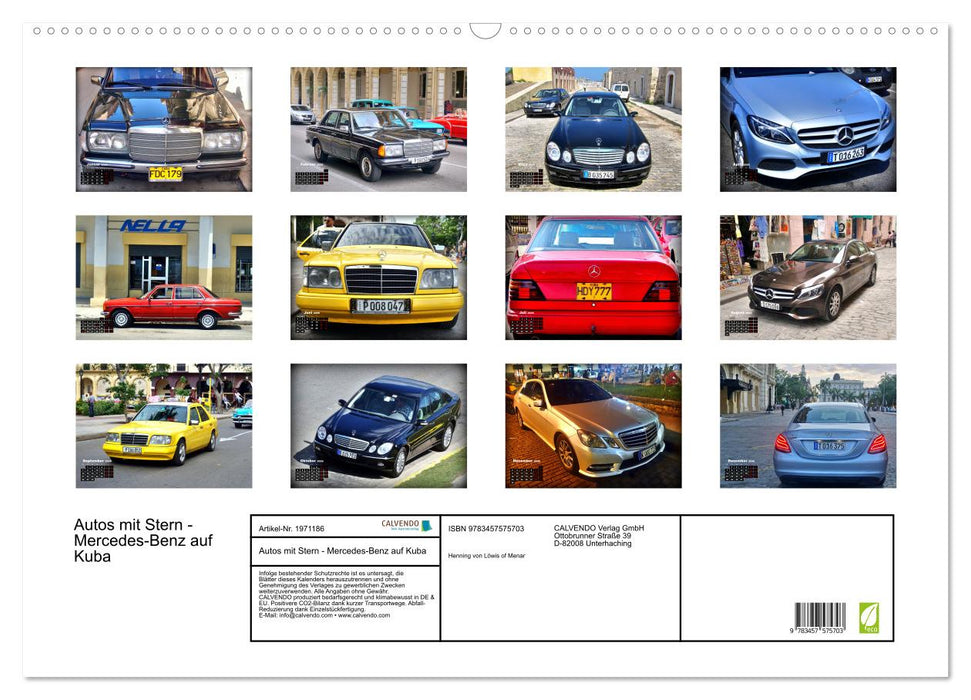Click the Mercedes emblem on the red coupe trunk
This screenshot has width=971, height=700.
click(x=594, y=270)
